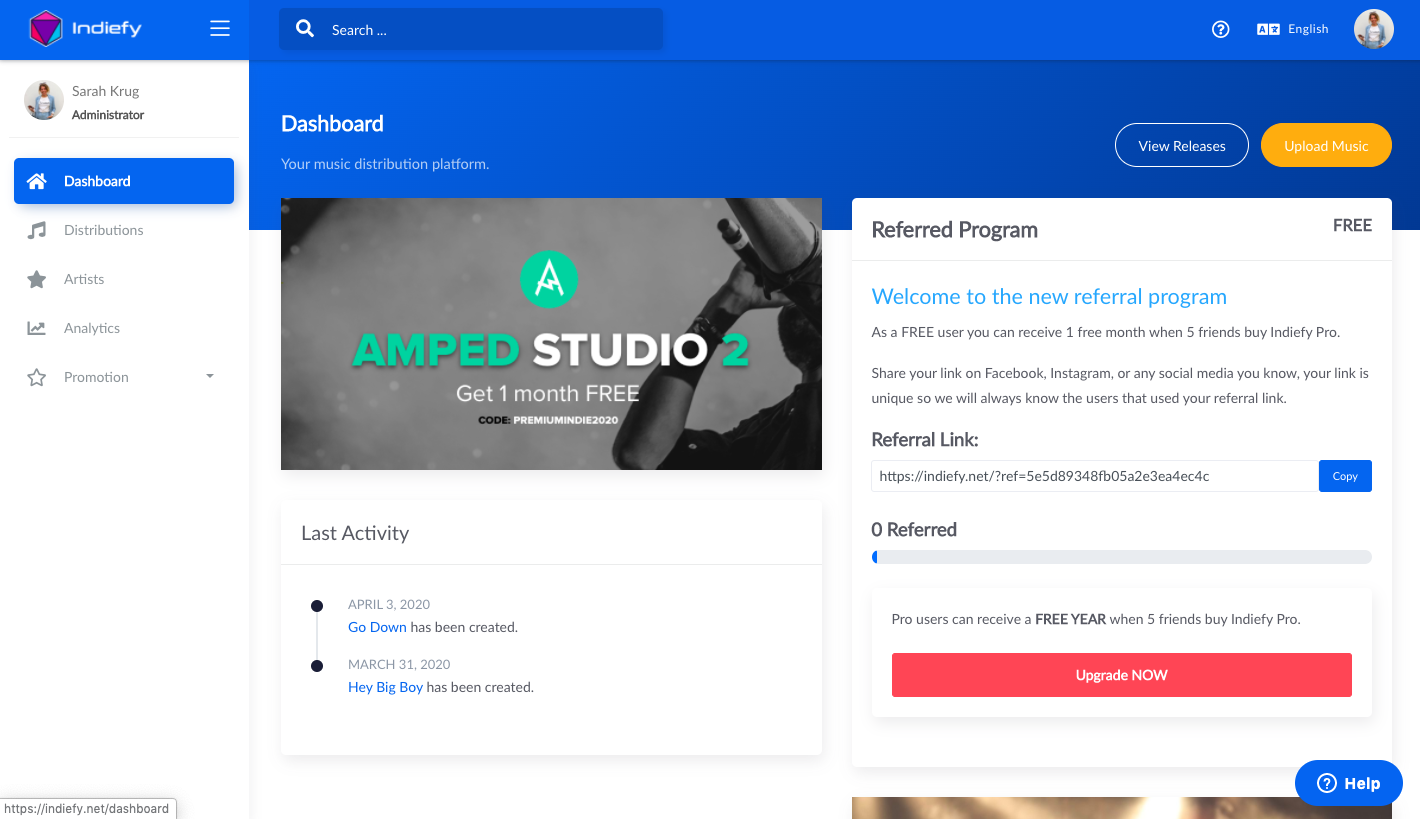Image resolution: width=1420 pixels, height=819 pixels.
Task: Click the 0 Referred count text
Action: click(x=914, y=530)
